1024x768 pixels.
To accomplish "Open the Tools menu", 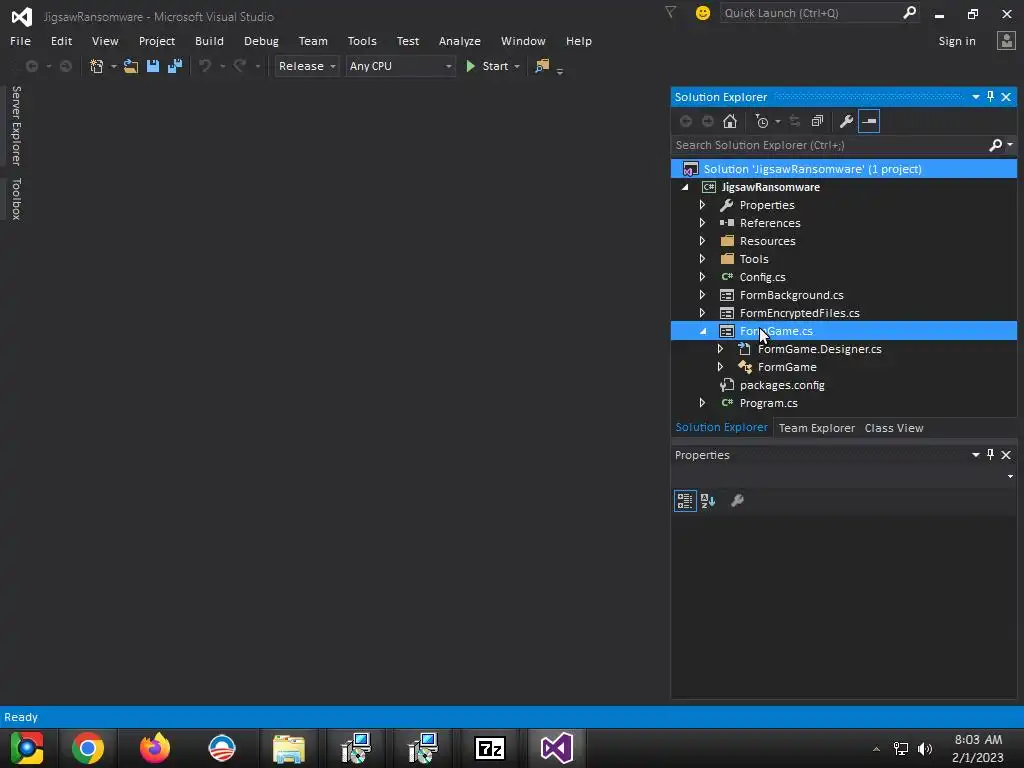I will [x=362, y=40].
